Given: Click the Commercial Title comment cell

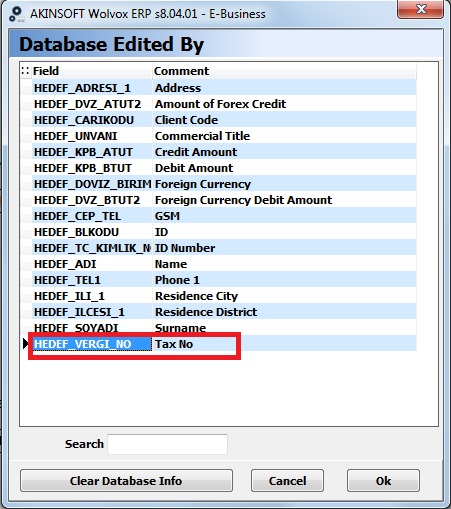Looking at the screenshot, I should (x=284, y=136).
